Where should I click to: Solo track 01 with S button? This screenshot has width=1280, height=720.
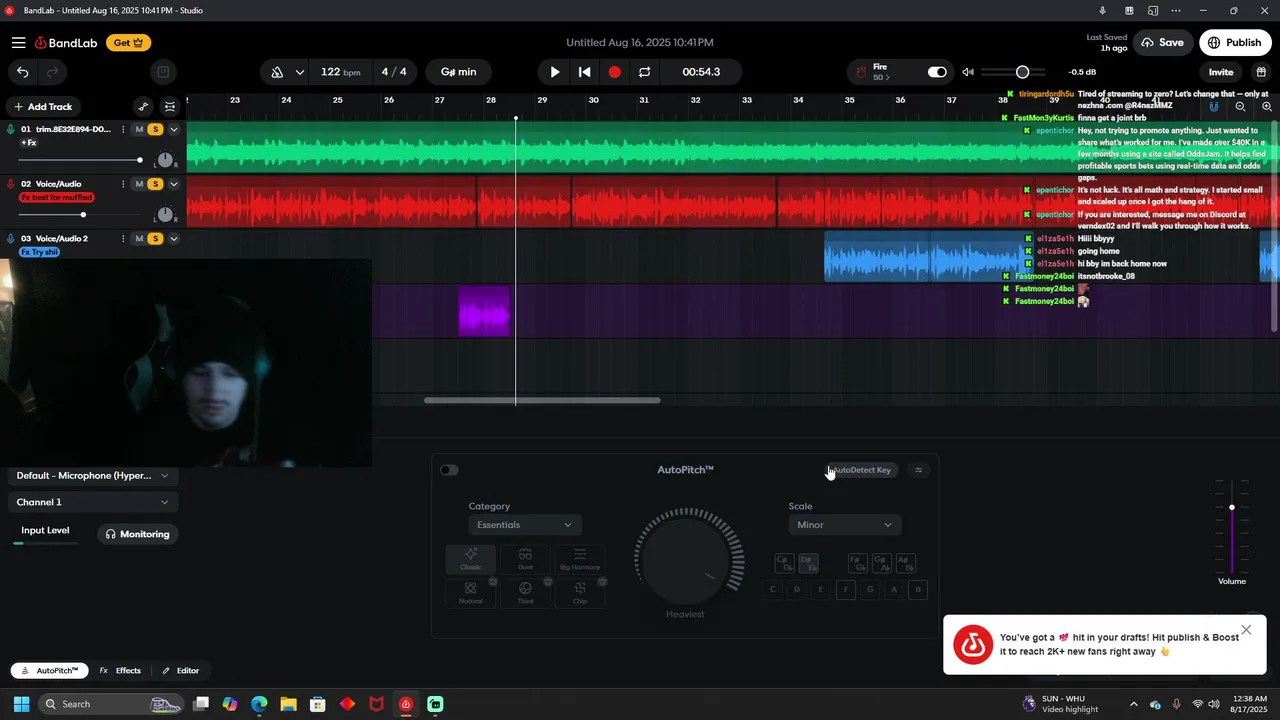155,129
